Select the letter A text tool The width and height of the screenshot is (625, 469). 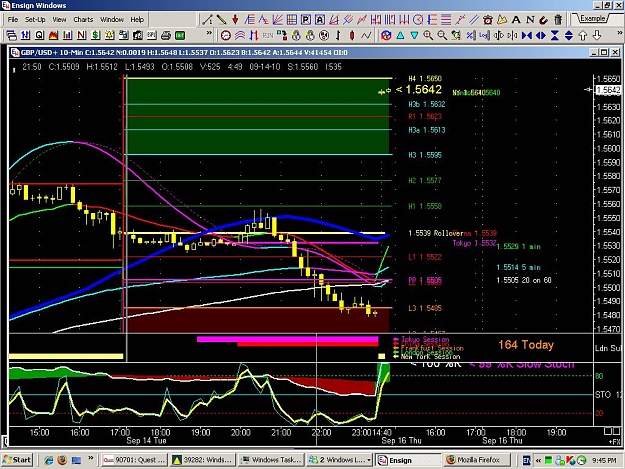point(516,20)
